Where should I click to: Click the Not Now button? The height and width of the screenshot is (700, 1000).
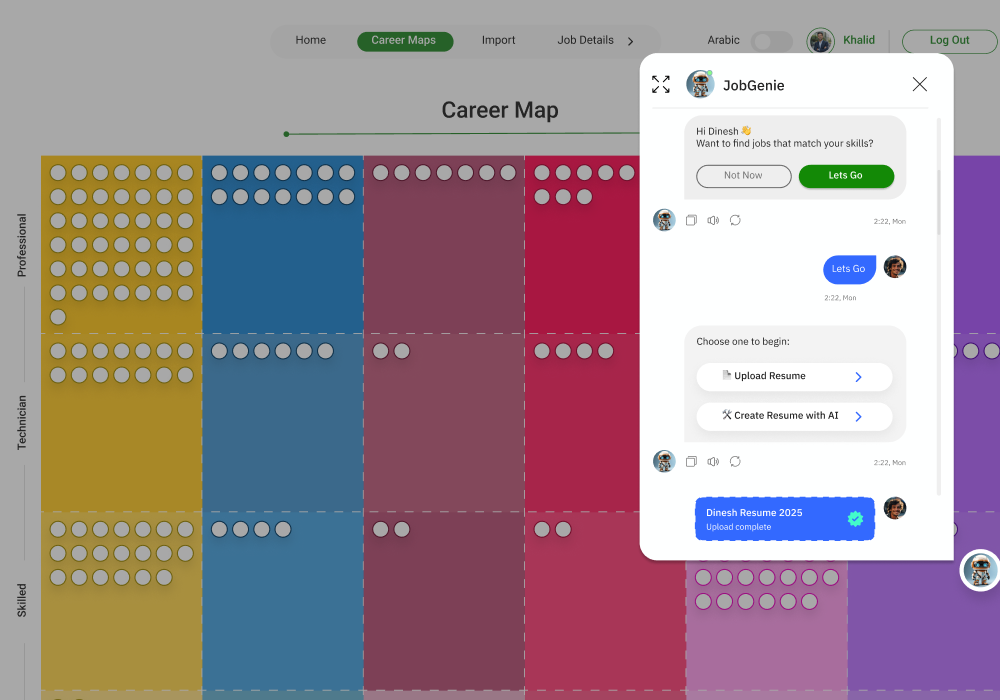point(743,176)
